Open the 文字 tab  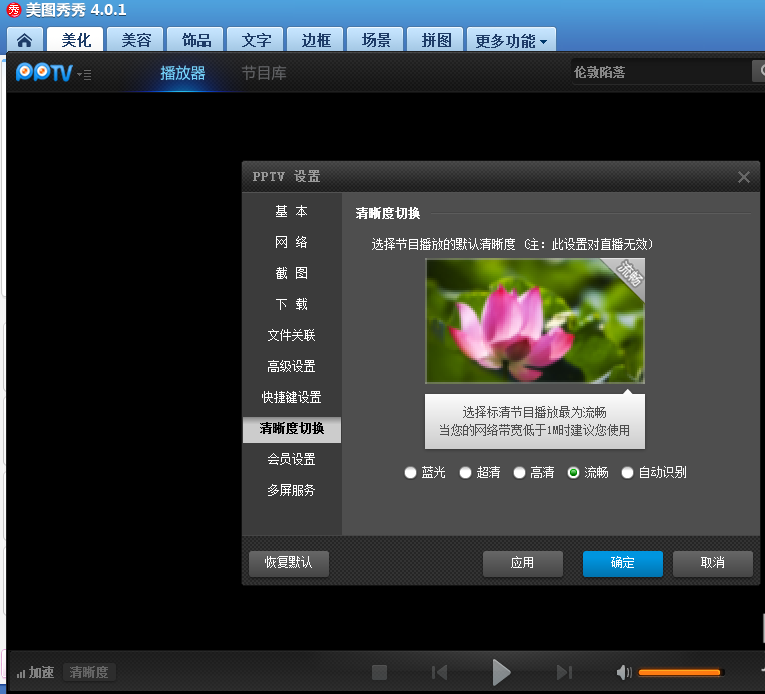click(x=255, y=40)
